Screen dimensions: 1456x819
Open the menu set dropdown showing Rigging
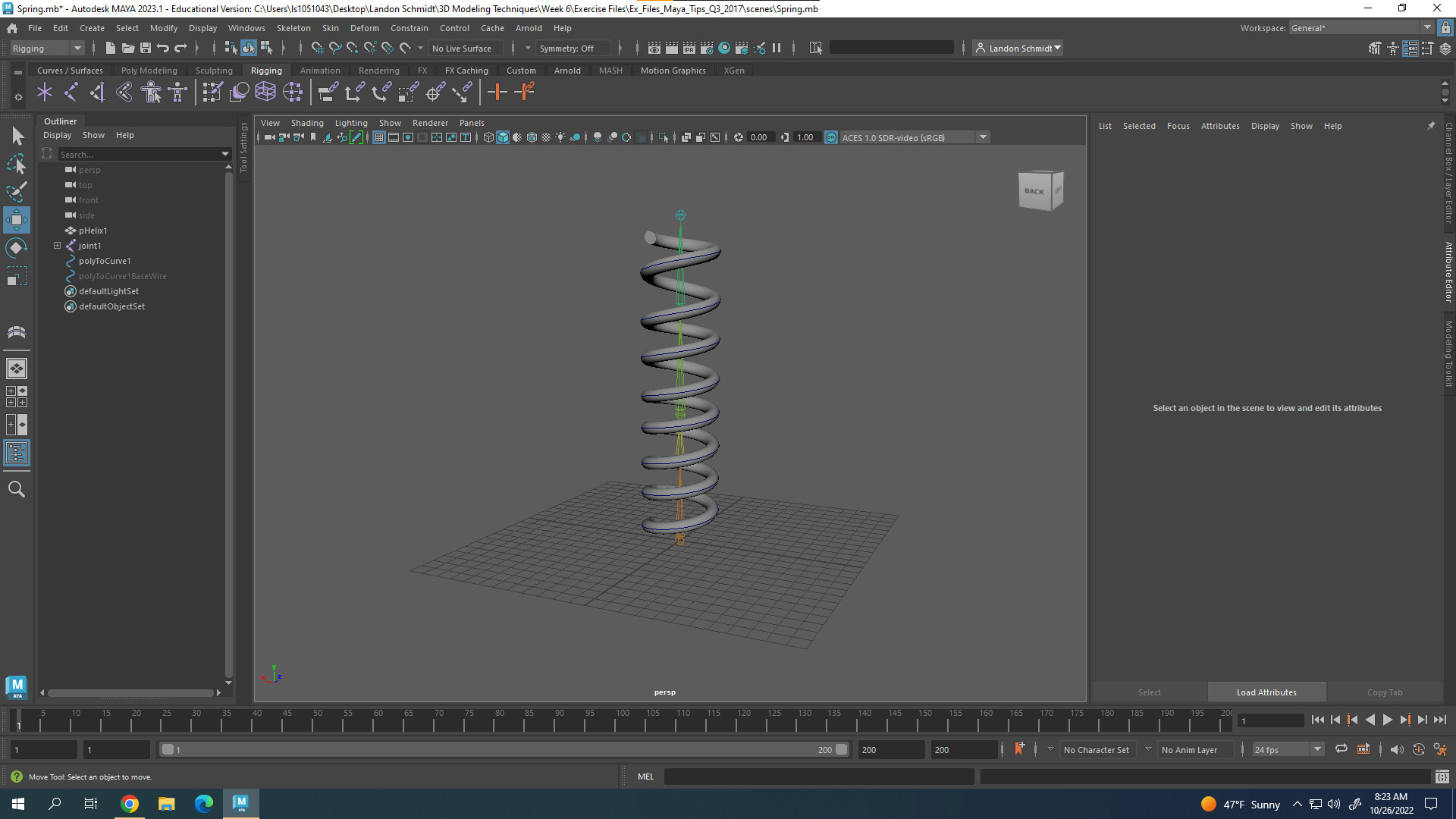(x=45, y=48)
